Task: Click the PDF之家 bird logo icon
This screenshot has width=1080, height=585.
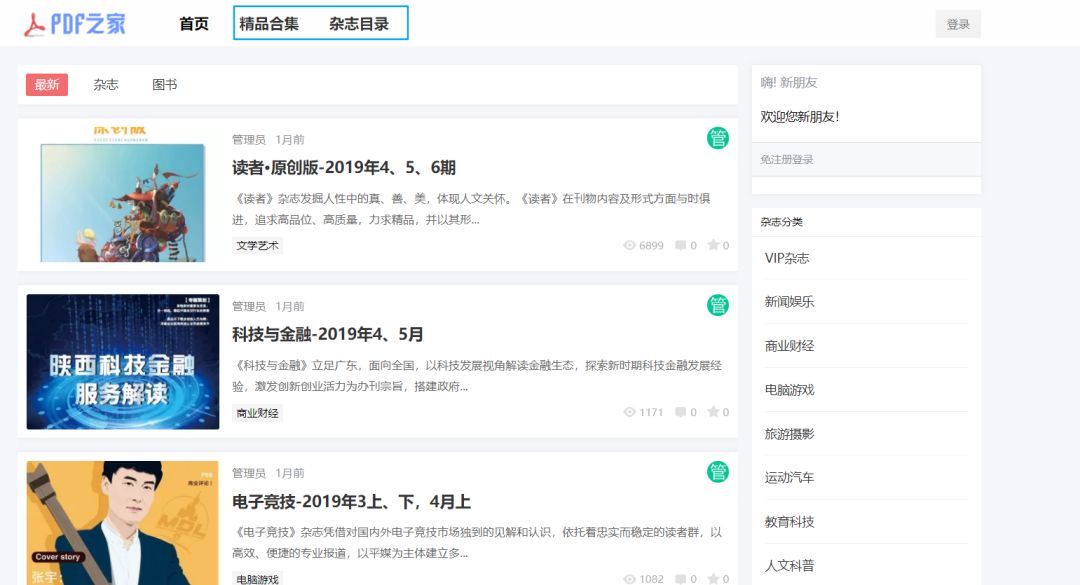Action: click(35, 24)
